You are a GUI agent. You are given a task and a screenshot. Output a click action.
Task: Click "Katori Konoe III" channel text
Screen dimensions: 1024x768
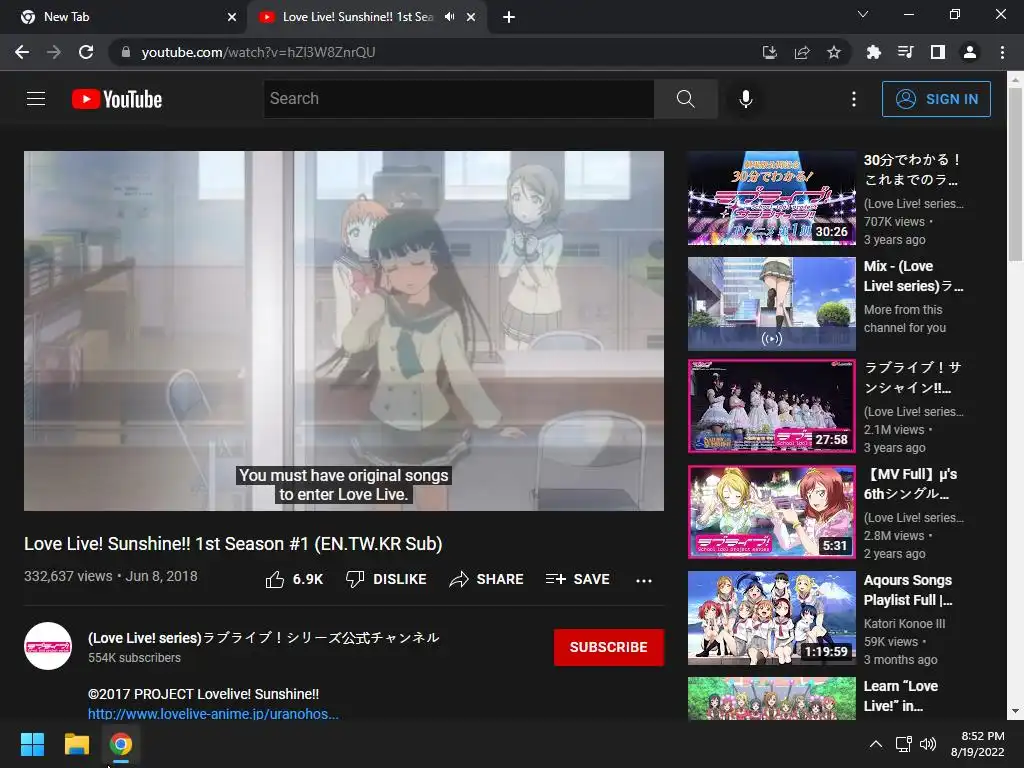click(x=904, y=624)
